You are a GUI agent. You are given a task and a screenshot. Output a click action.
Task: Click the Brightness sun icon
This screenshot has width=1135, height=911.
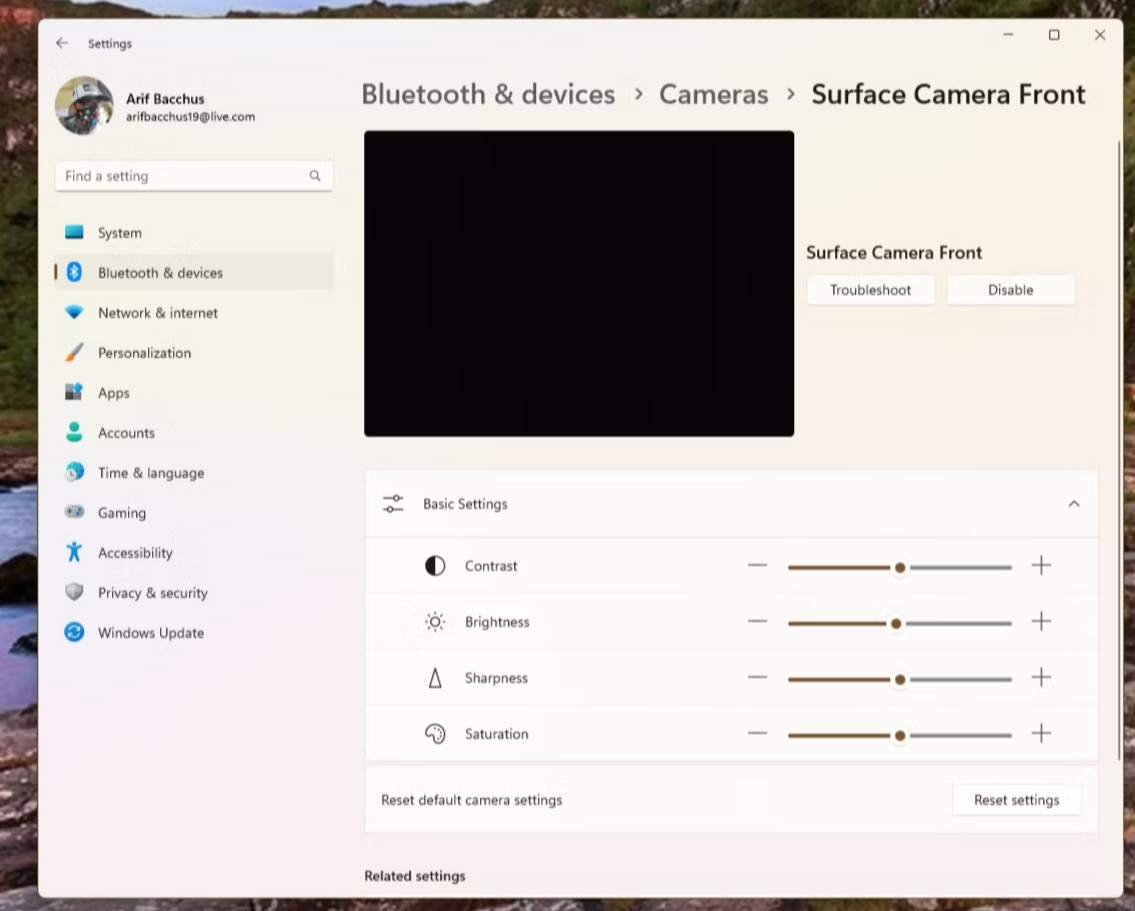tap(435, 622)
